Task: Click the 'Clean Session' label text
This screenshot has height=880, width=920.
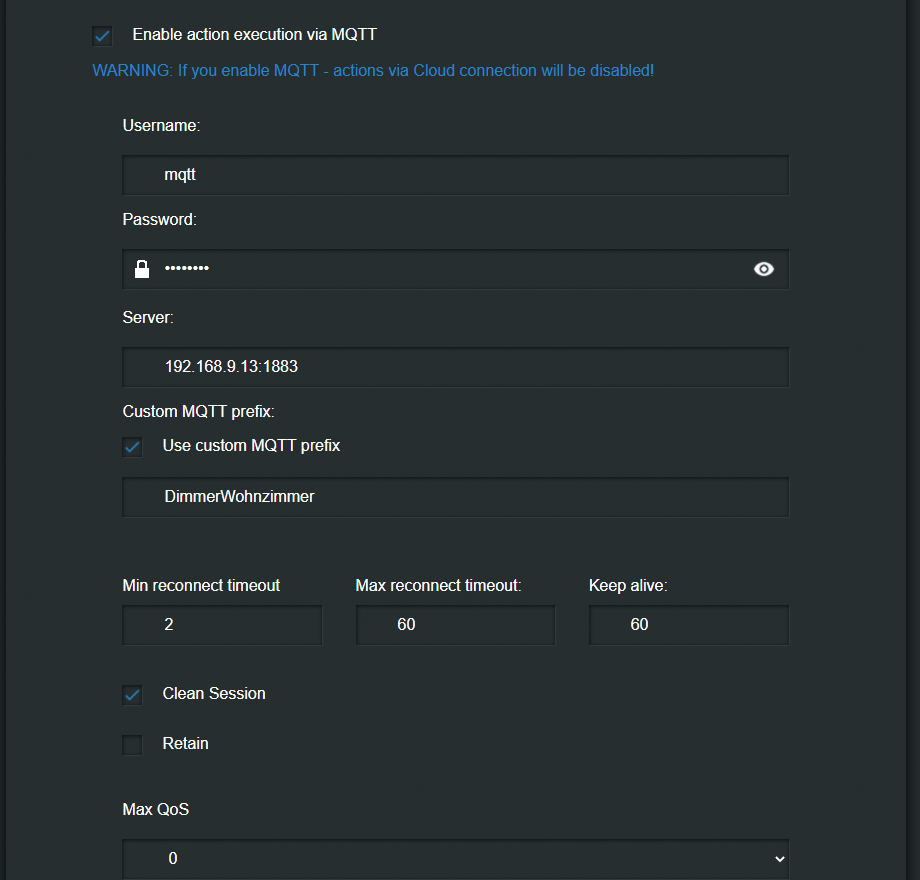Action: click(x=214, y=693)
